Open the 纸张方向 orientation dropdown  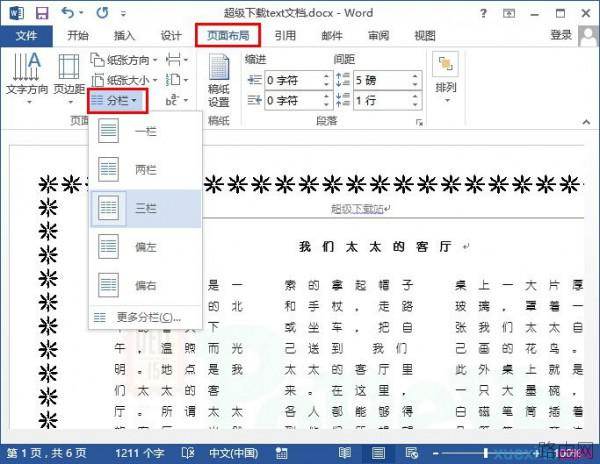[124, 60]
